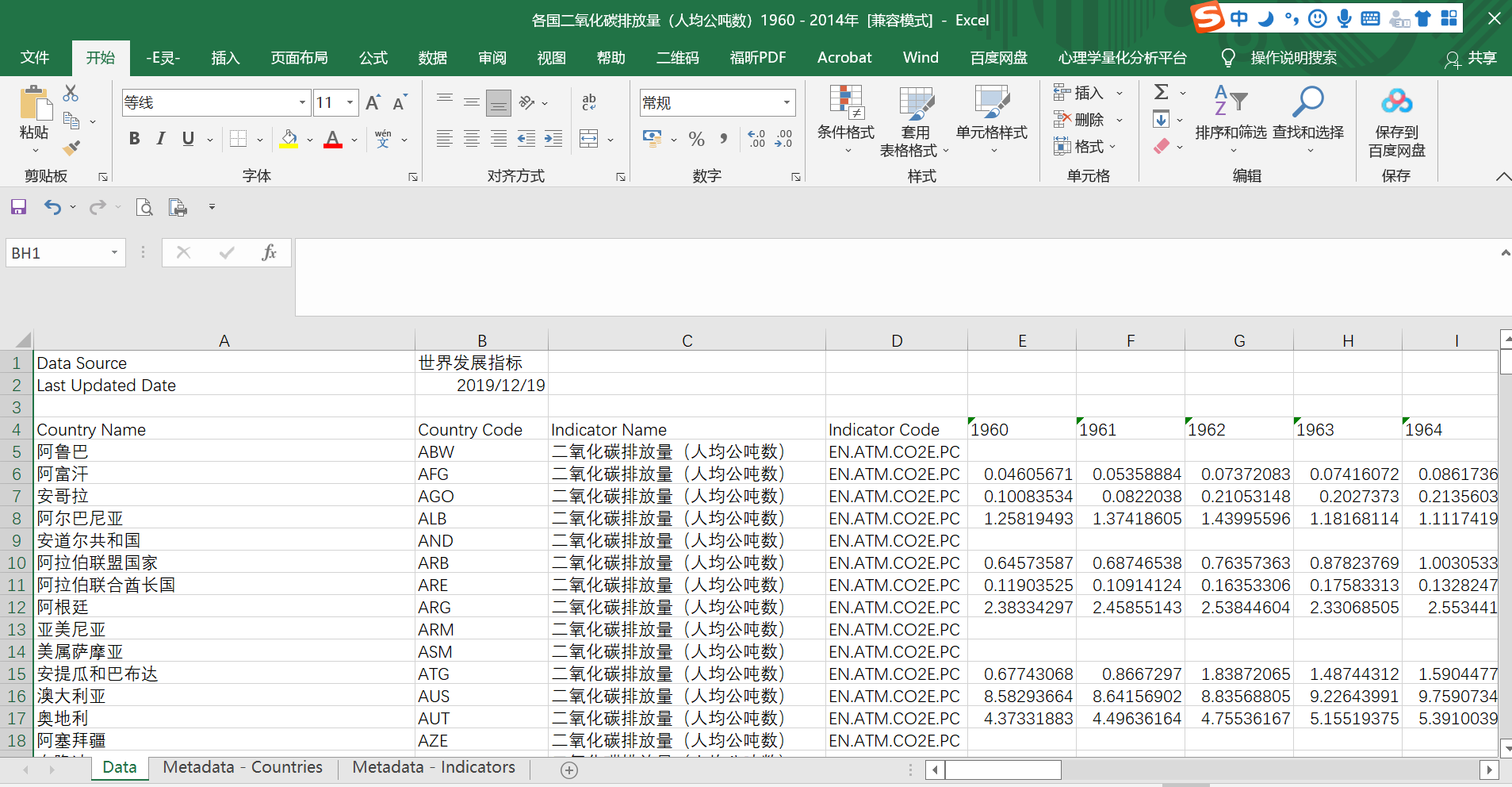Click the 共享 share button

point(1472,58)
